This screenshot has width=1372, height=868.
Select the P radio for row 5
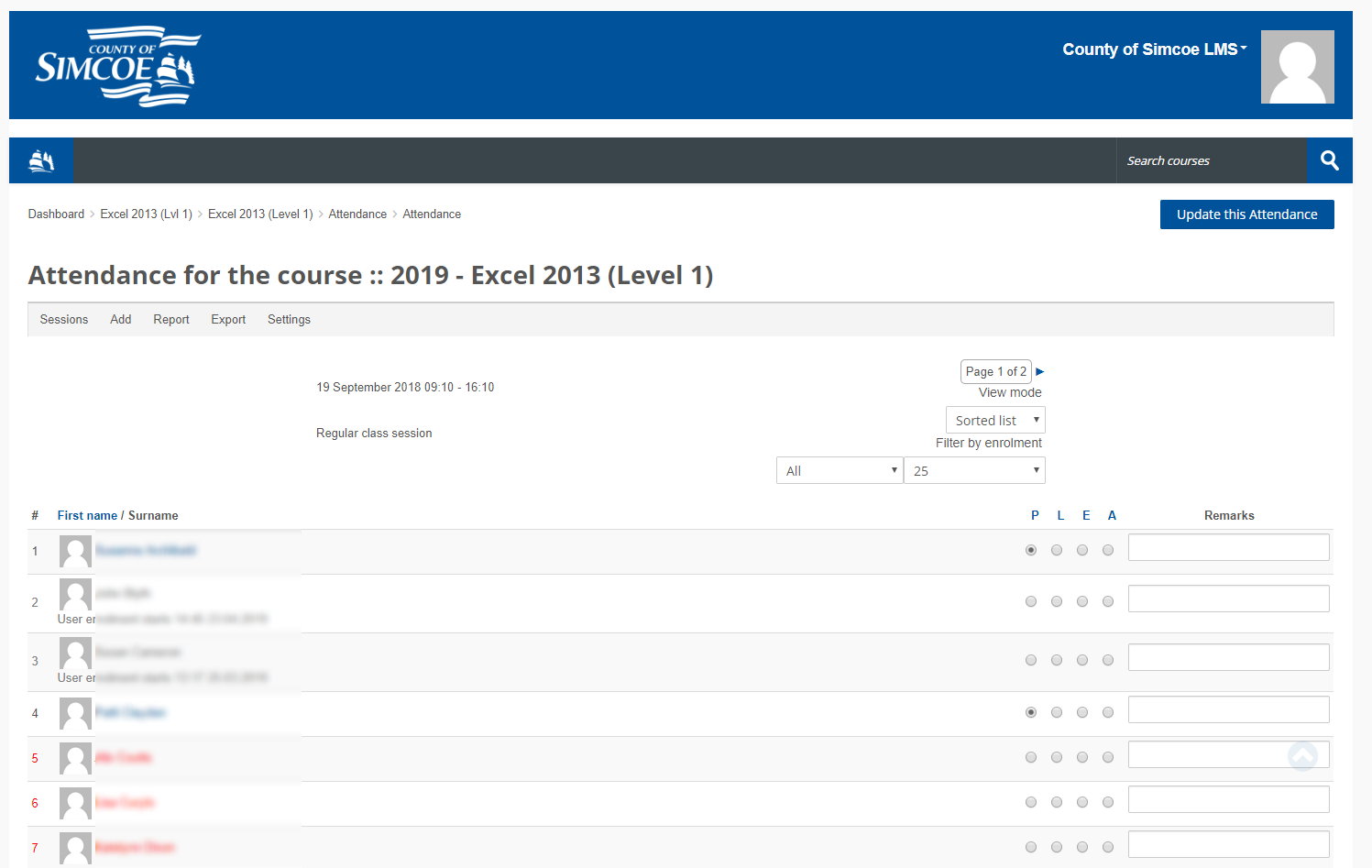pos(1031,757)
